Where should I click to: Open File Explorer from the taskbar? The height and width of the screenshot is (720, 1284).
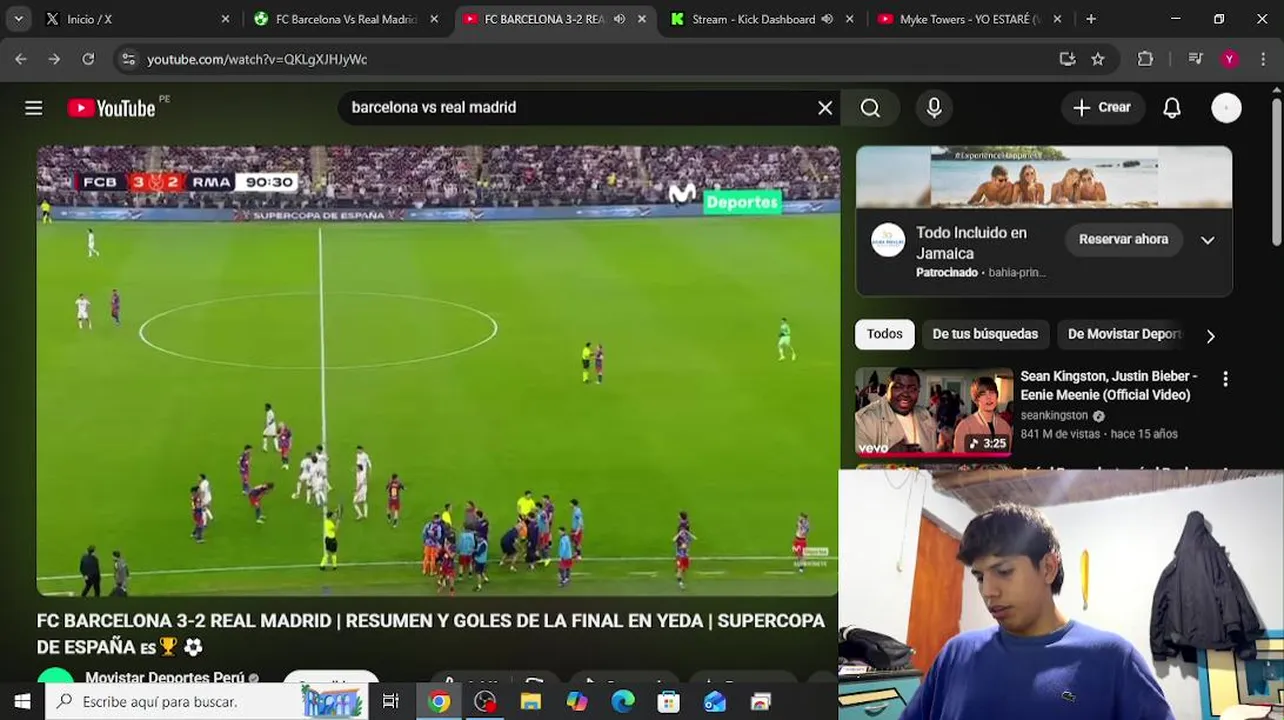click(x=531, y=701)
